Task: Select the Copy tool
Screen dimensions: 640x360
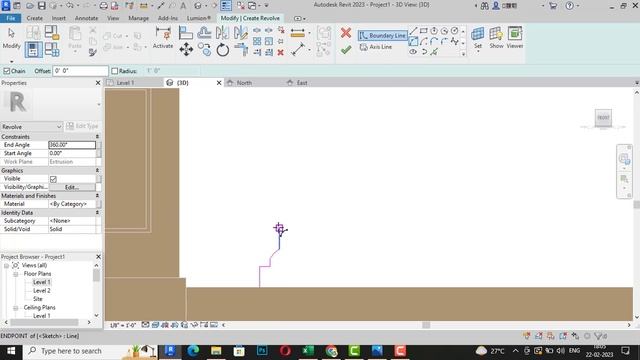Action: click(x=204, y=50)
